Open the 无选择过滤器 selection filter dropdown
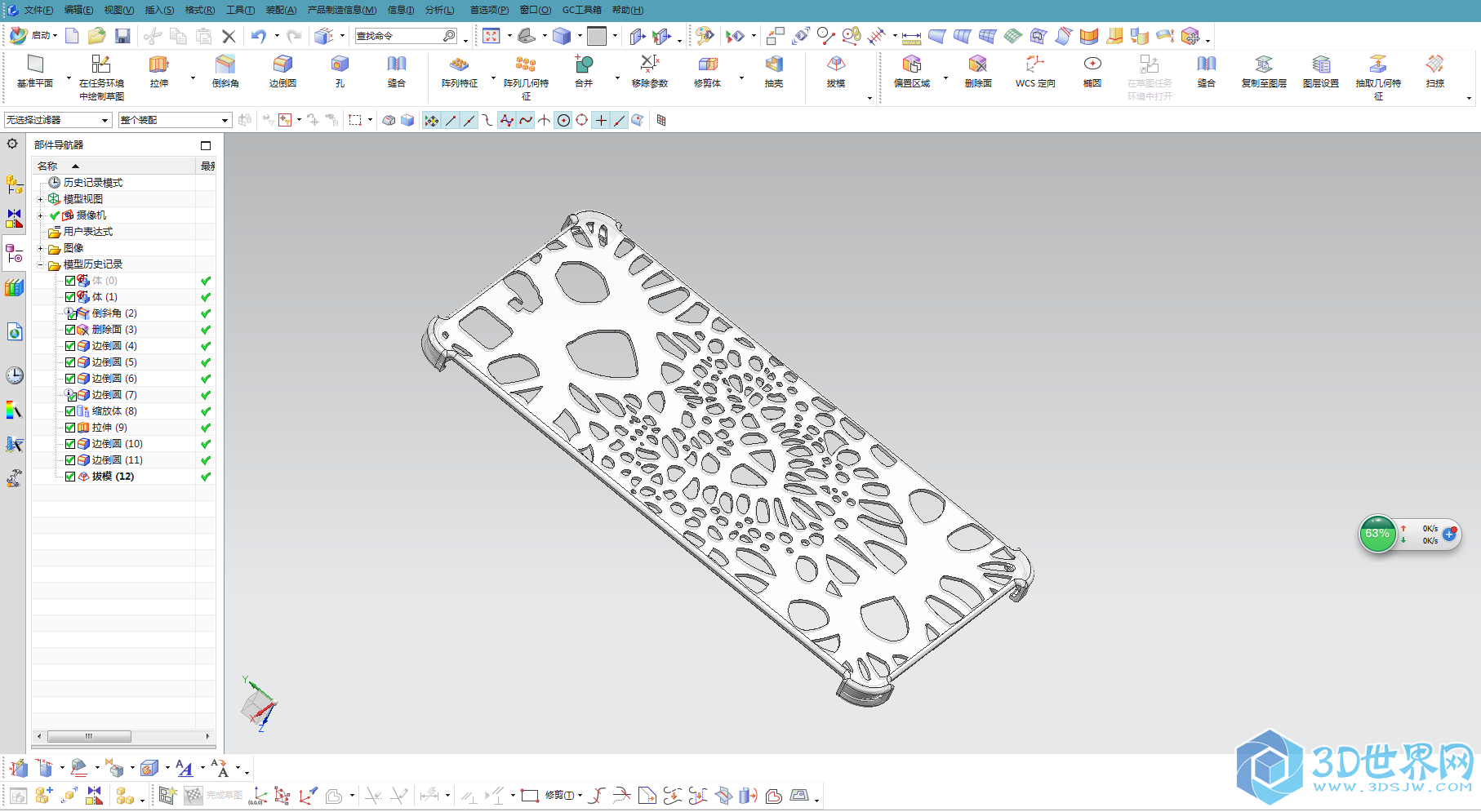This screenshot has height=812, width=1481. click(x=58, y=120)
